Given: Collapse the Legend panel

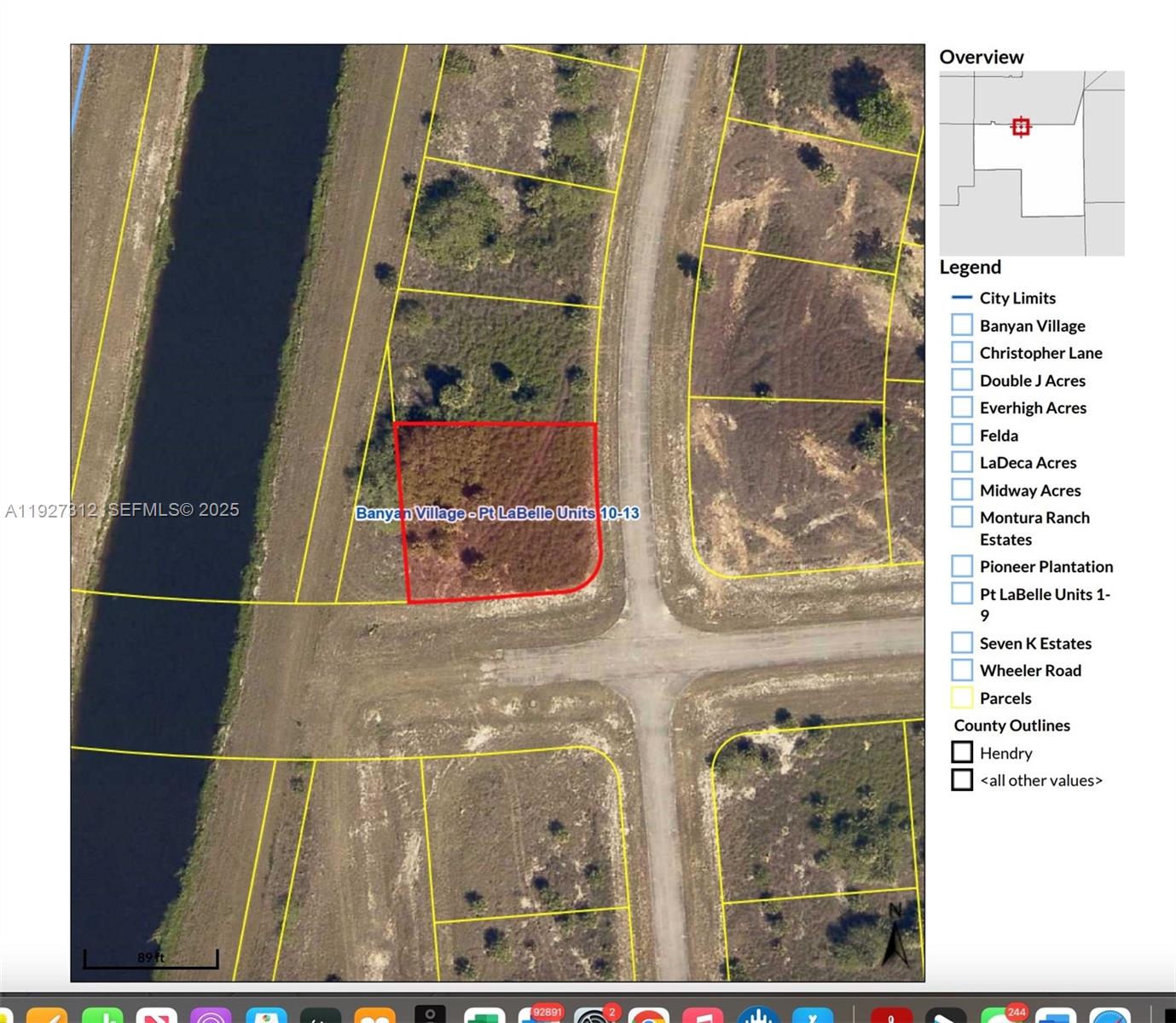Looking at the screenshot, I should pyautogui.click(x=970, y=267).
